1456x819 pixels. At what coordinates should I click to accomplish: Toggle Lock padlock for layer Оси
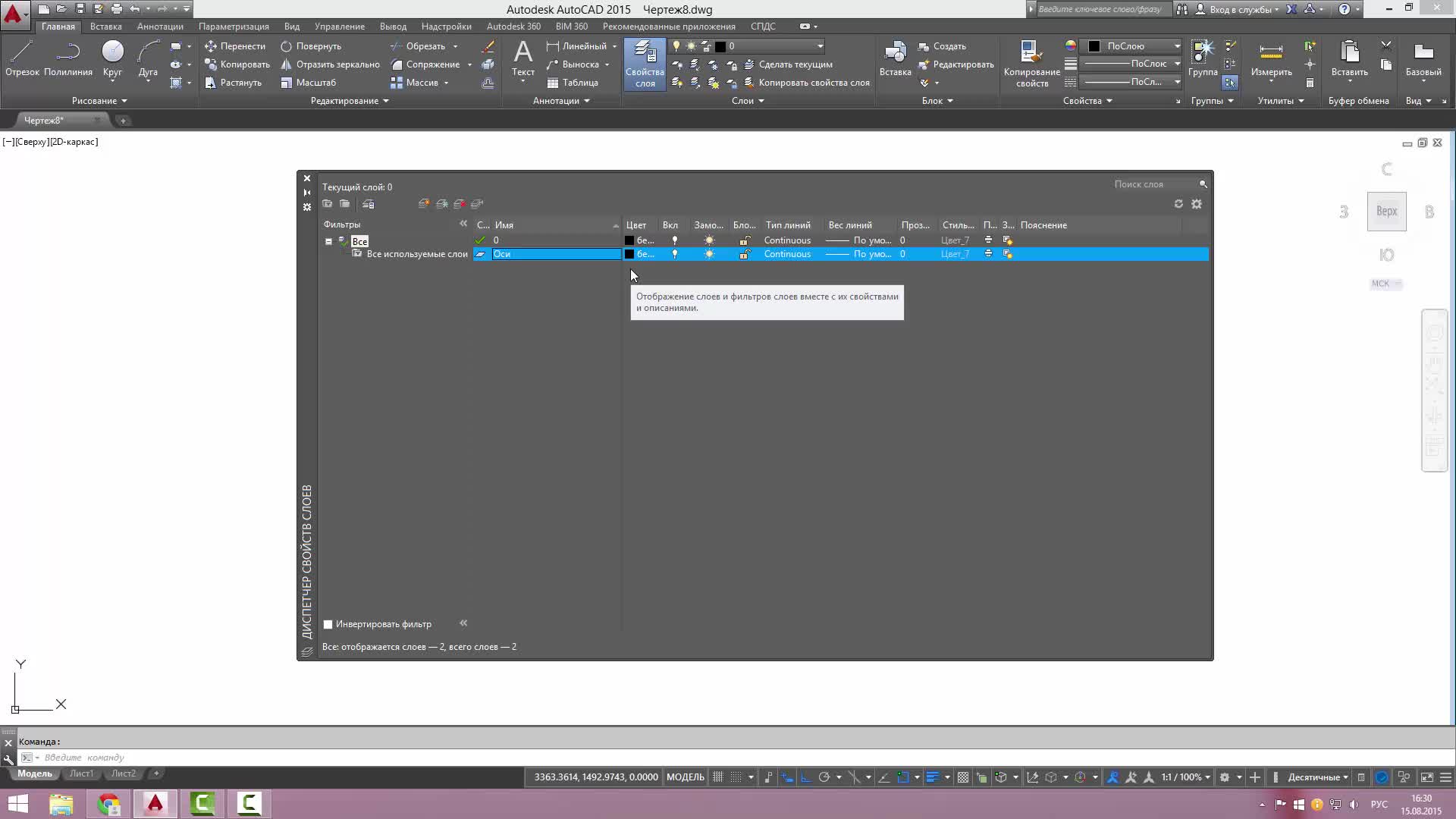coord(745,254)
